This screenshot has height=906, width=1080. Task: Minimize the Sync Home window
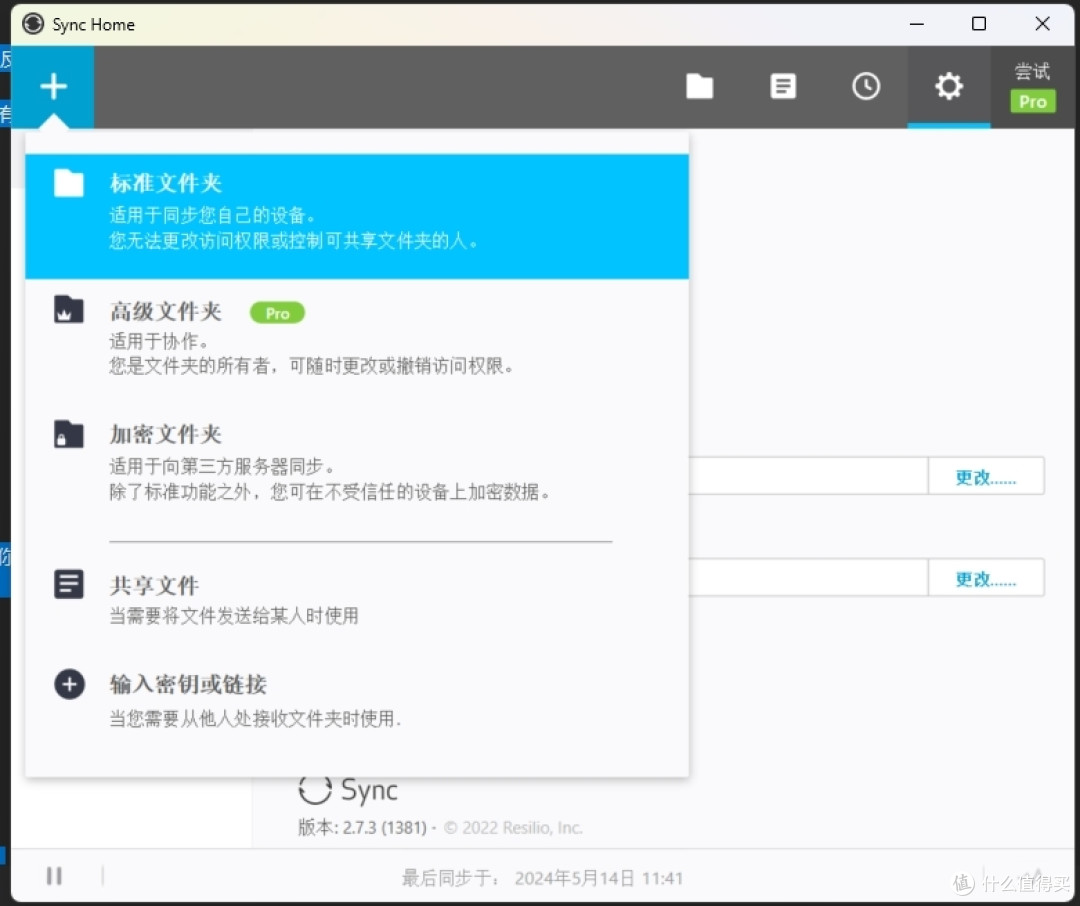pyautogui.click(x=916, y=24)
